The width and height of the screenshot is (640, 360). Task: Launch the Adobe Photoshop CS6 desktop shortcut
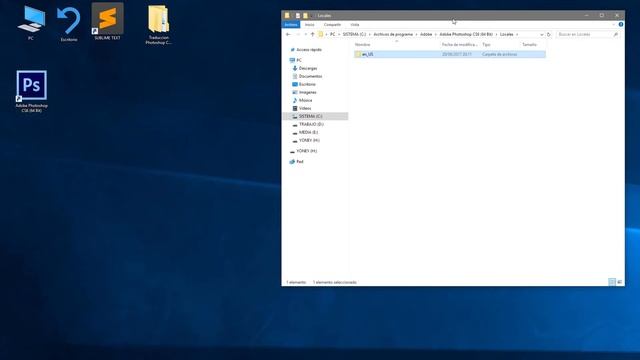pyautogui.click(x=31, y=91)
